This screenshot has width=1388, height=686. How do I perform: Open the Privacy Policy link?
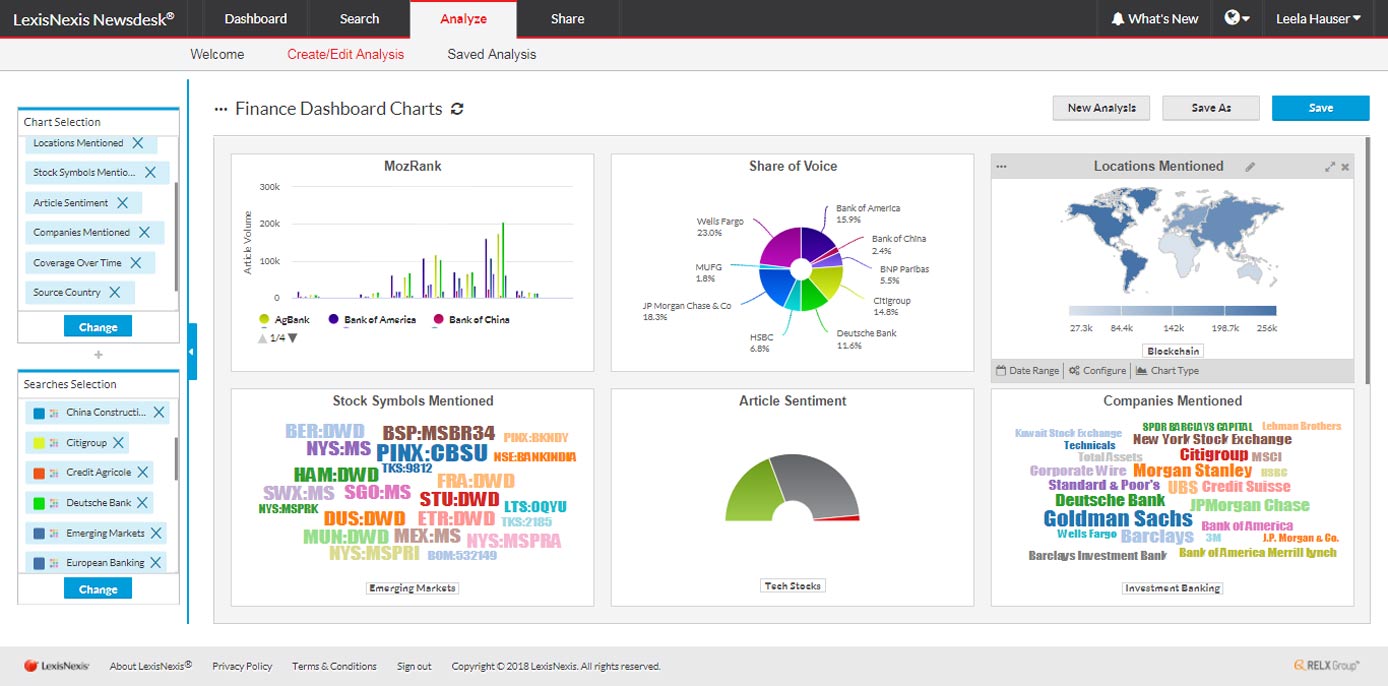[242, 666]
